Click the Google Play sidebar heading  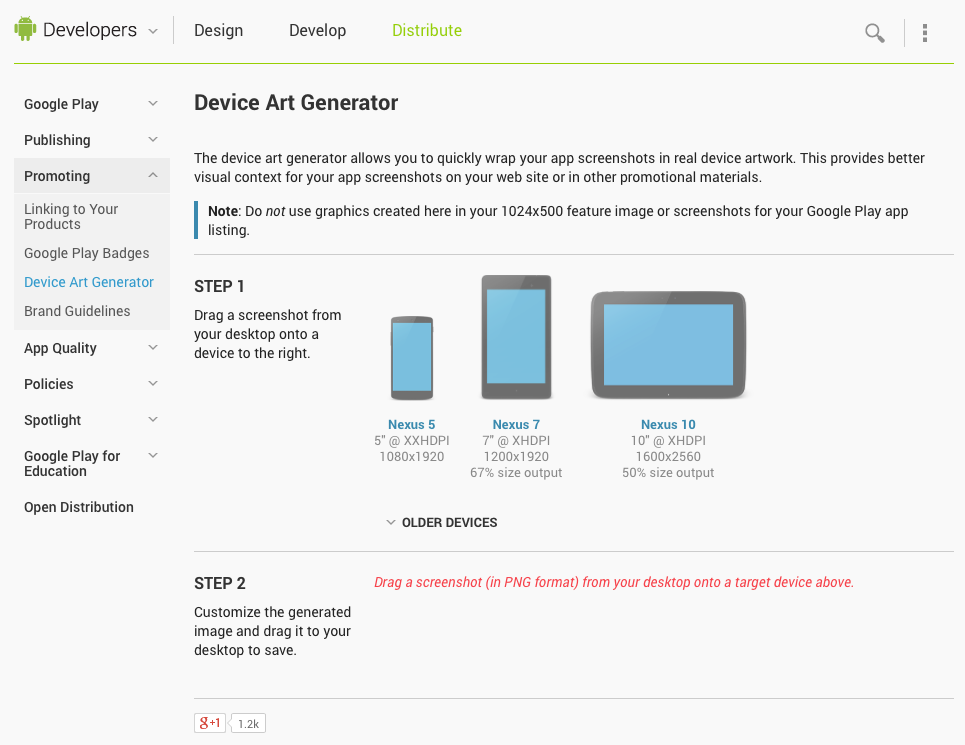pyautogui.click(x=62, y=104)
